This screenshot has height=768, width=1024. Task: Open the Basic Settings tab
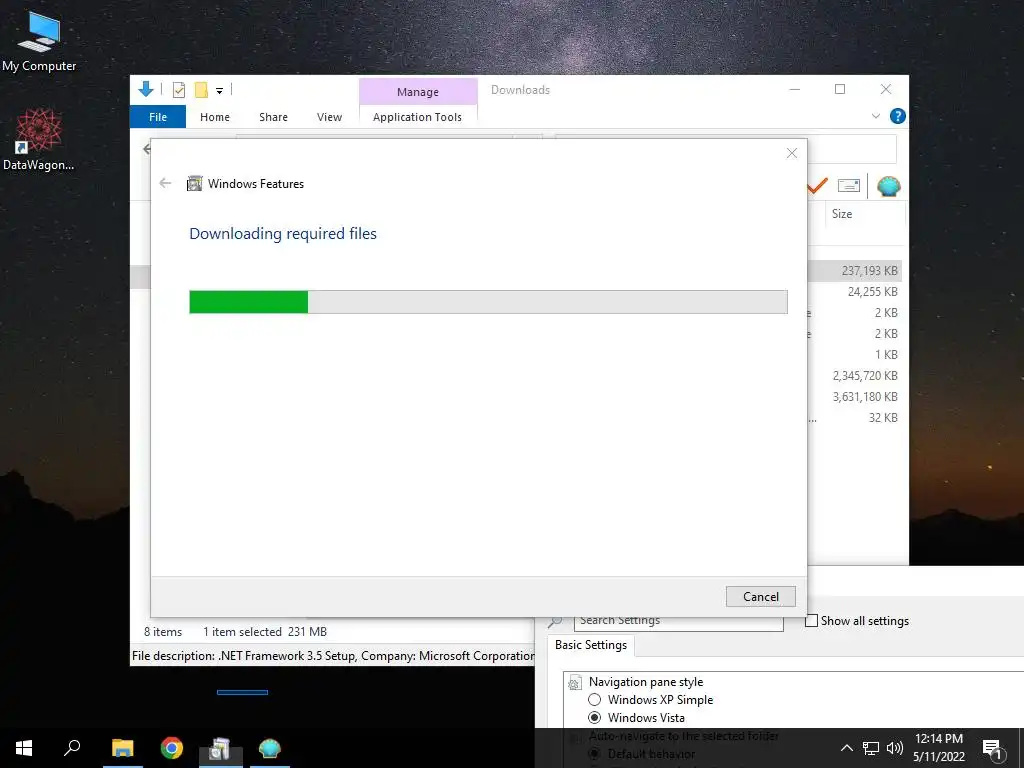591,645
